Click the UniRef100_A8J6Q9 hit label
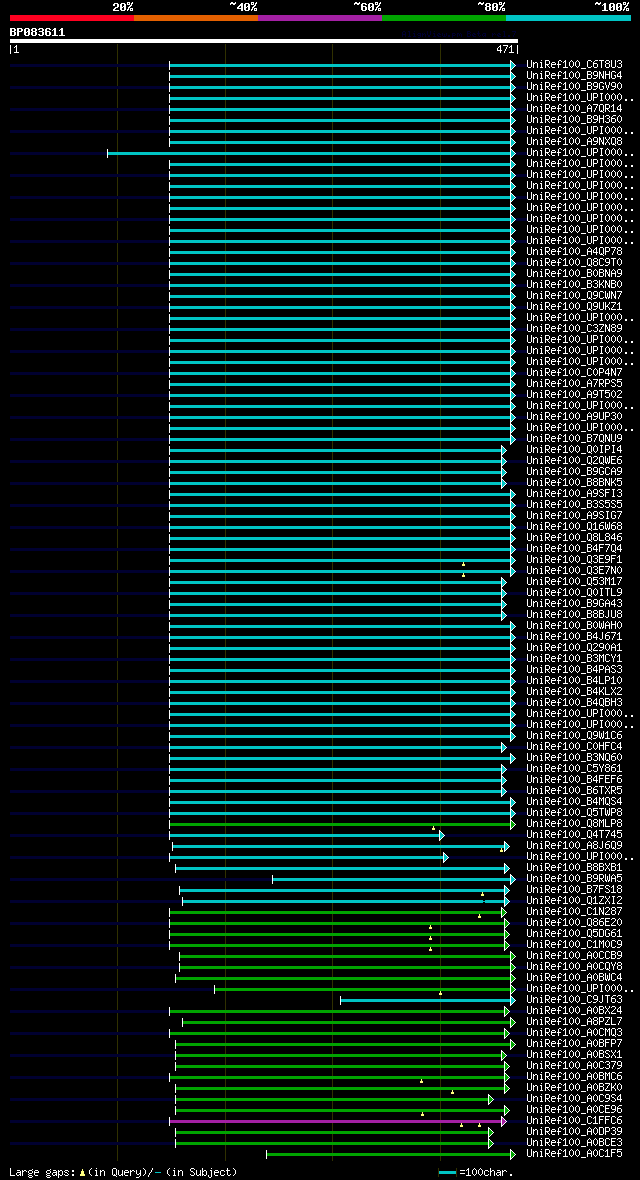This screenshot has width=640, height=1180. [574, 846]
